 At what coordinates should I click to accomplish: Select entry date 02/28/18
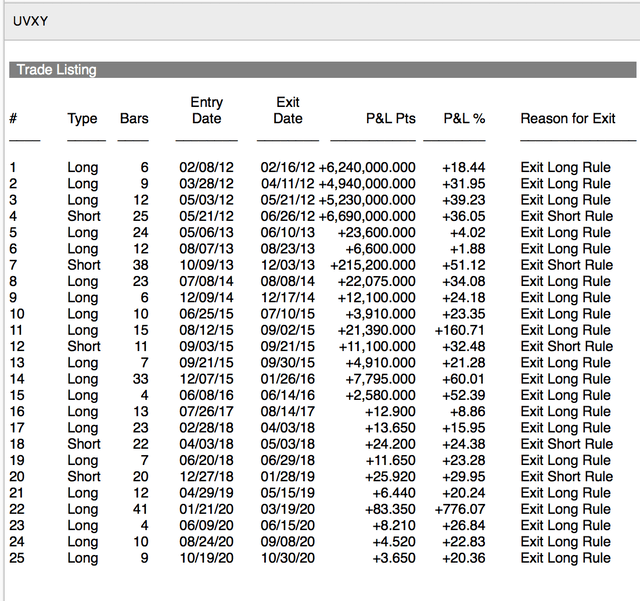(x=207, y=428)
